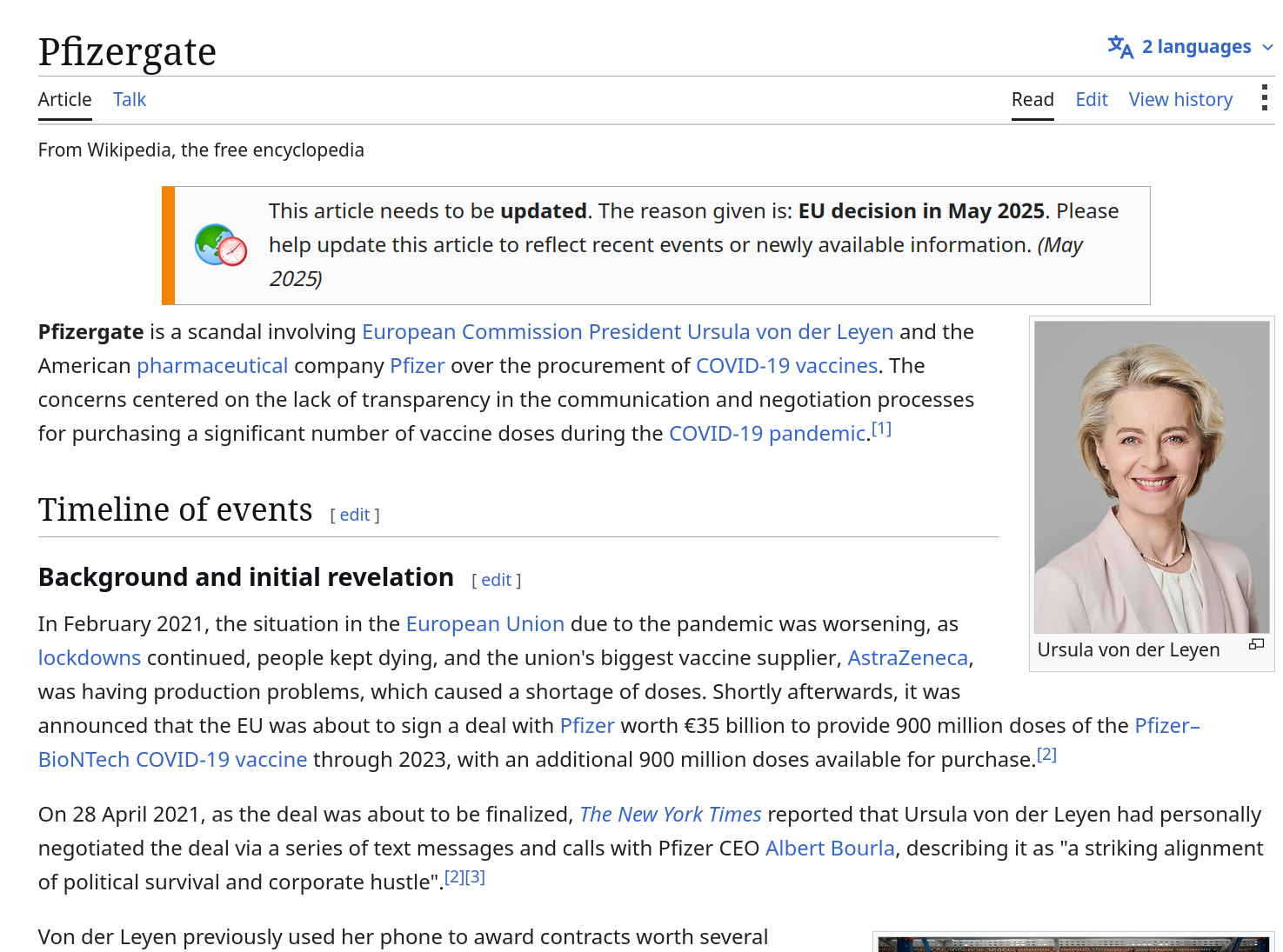1283x952 pixels.
Task: Open the partially visible thumbnail at the bottom
Action: pyautogui.click(x=1073, y=944)
